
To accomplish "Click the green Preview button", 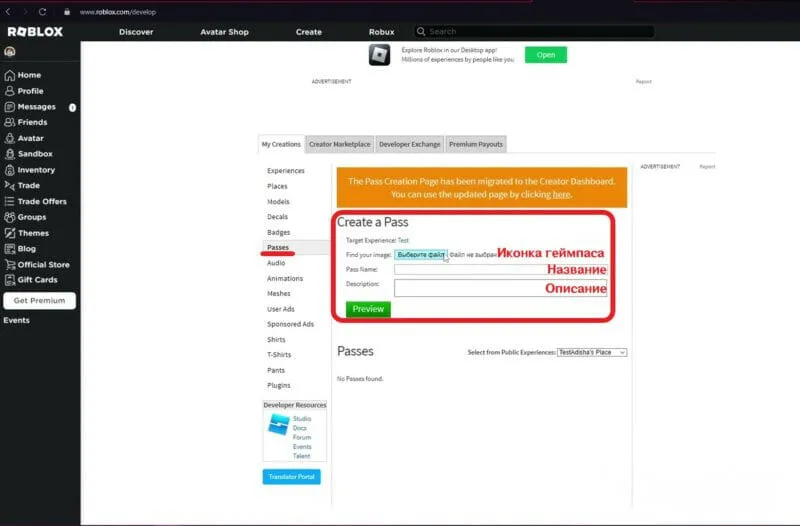I will click(368, 309).
